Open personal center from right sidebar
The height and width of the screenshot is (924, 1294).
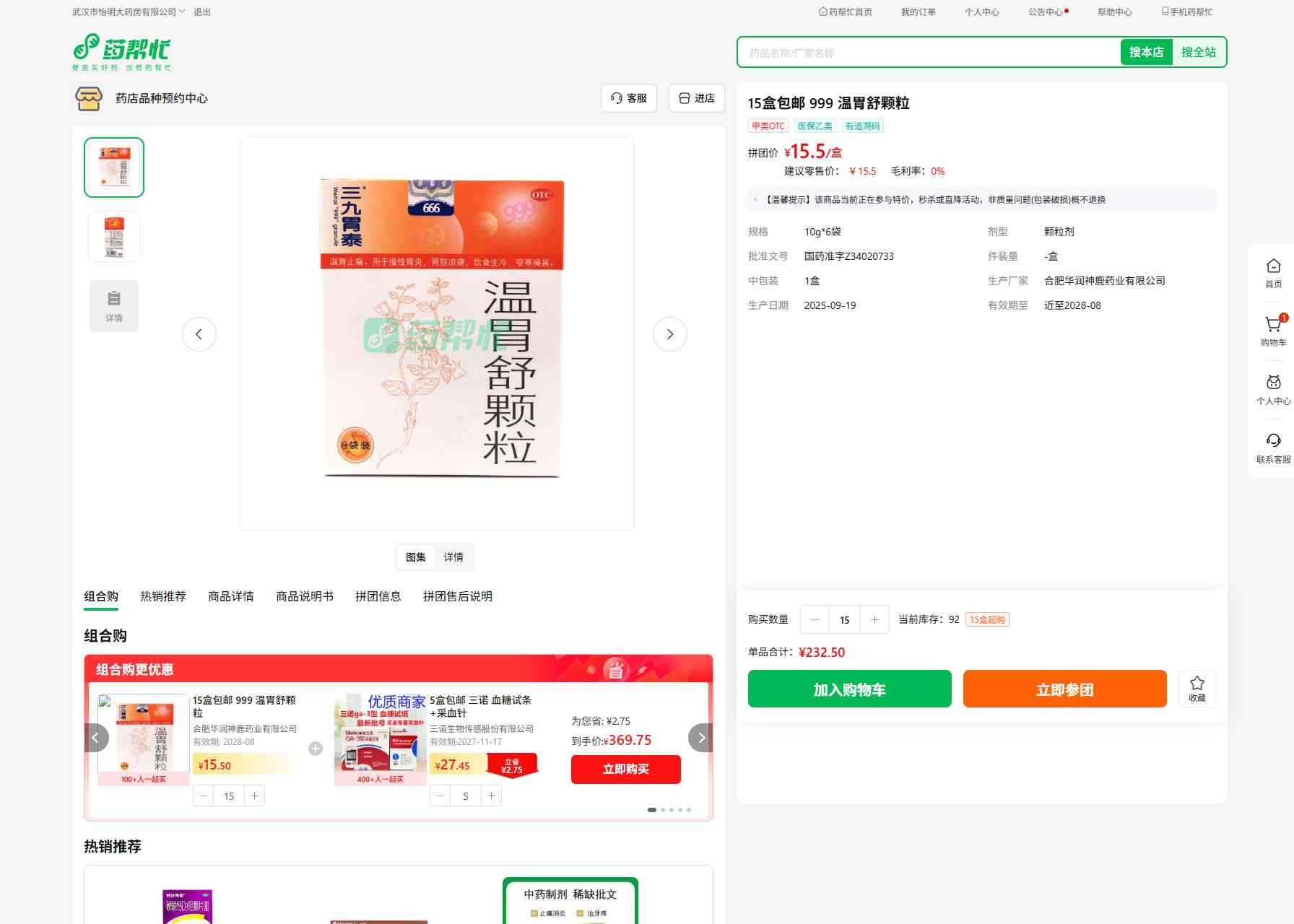[x=1273, y=389]
